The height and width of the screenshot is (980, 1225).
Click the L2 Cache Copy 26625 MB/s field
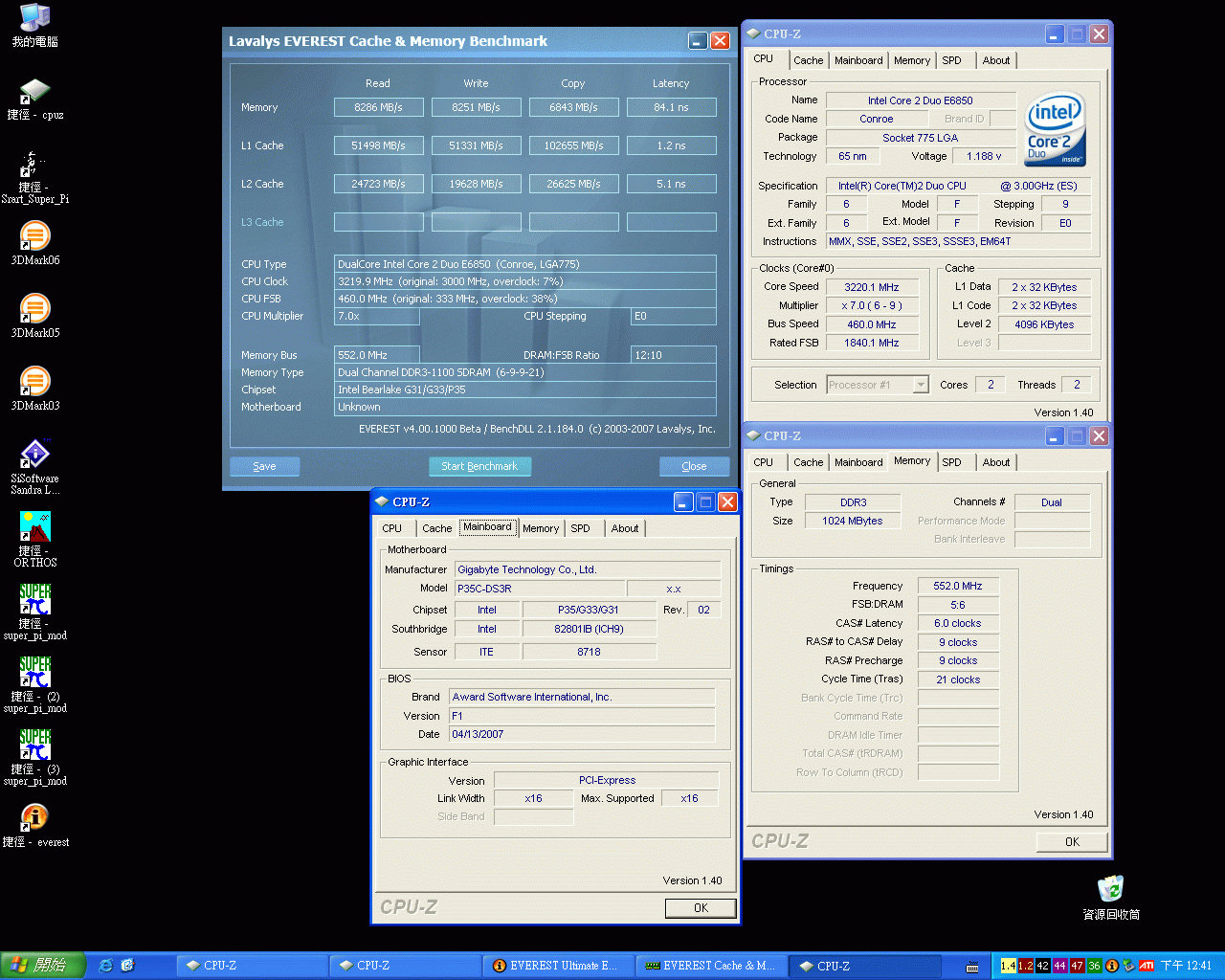(573, 184)
